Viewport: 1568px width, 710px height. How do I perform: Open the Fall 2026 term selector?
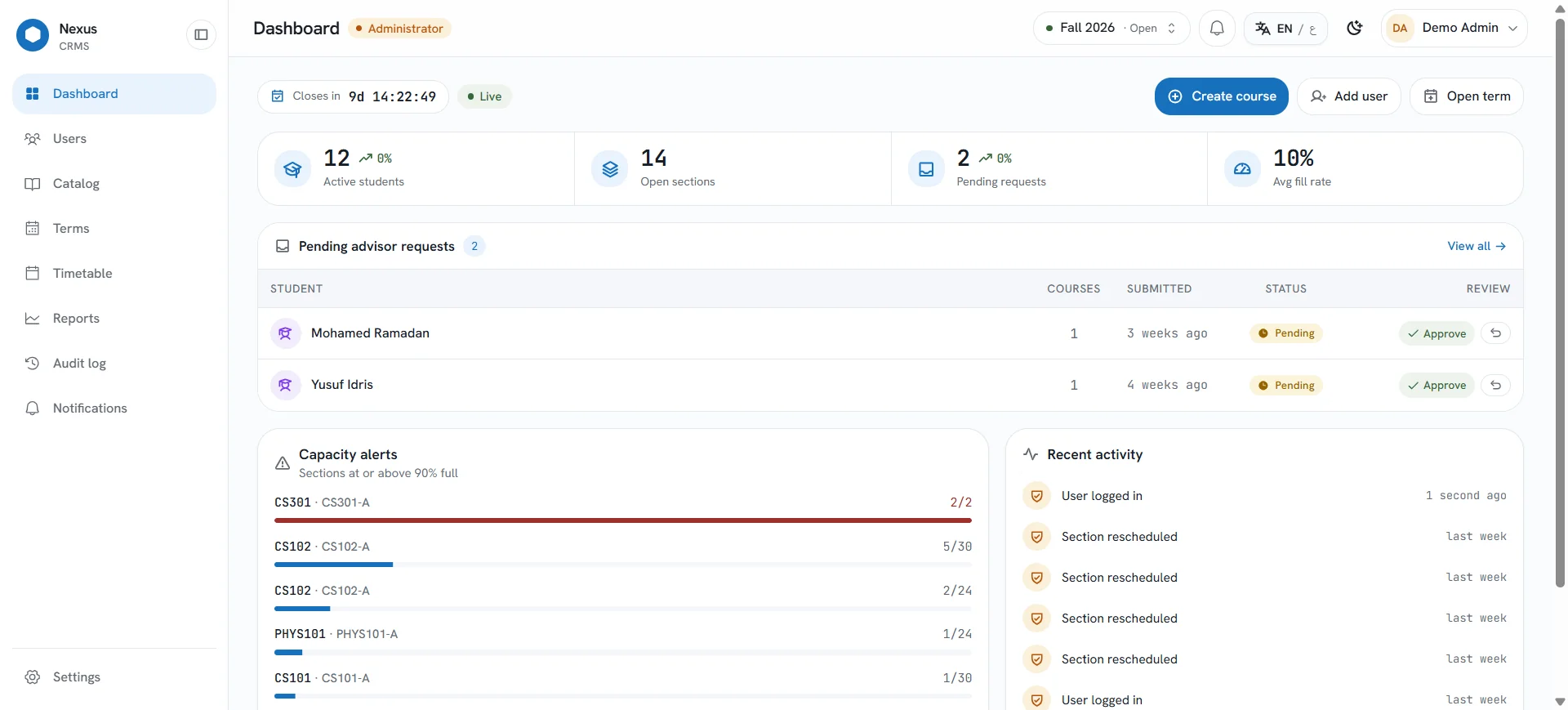pyautogui.click(x=1111, y=29)
